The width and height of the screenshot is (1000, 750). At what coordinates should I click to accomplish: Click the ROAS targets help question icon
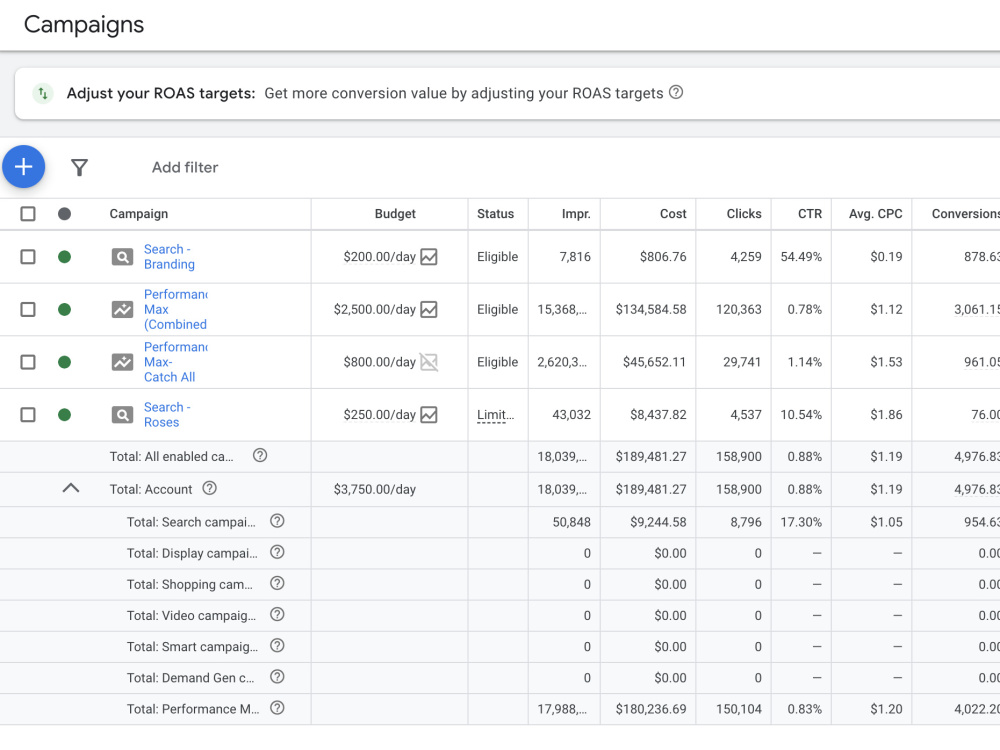pyautogui.click(x=675, y=92)
